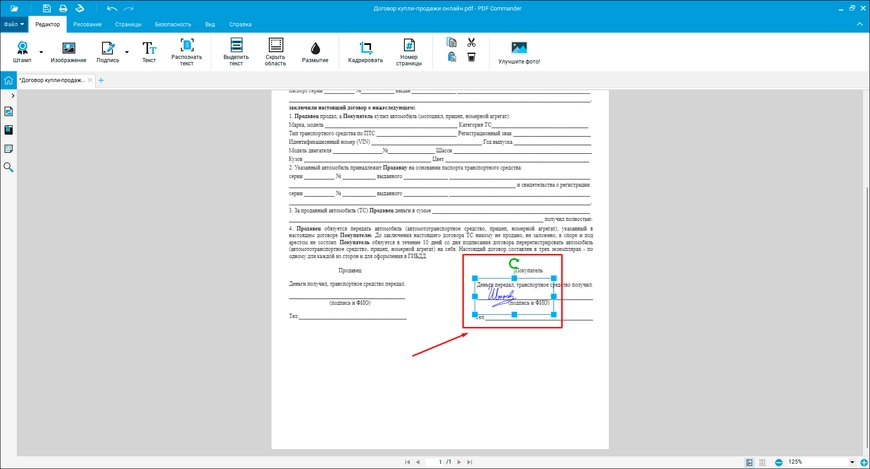Open search with the magnifier sidebar icon
This screenshot has height=469, width=870.
[x=8, y=167]
